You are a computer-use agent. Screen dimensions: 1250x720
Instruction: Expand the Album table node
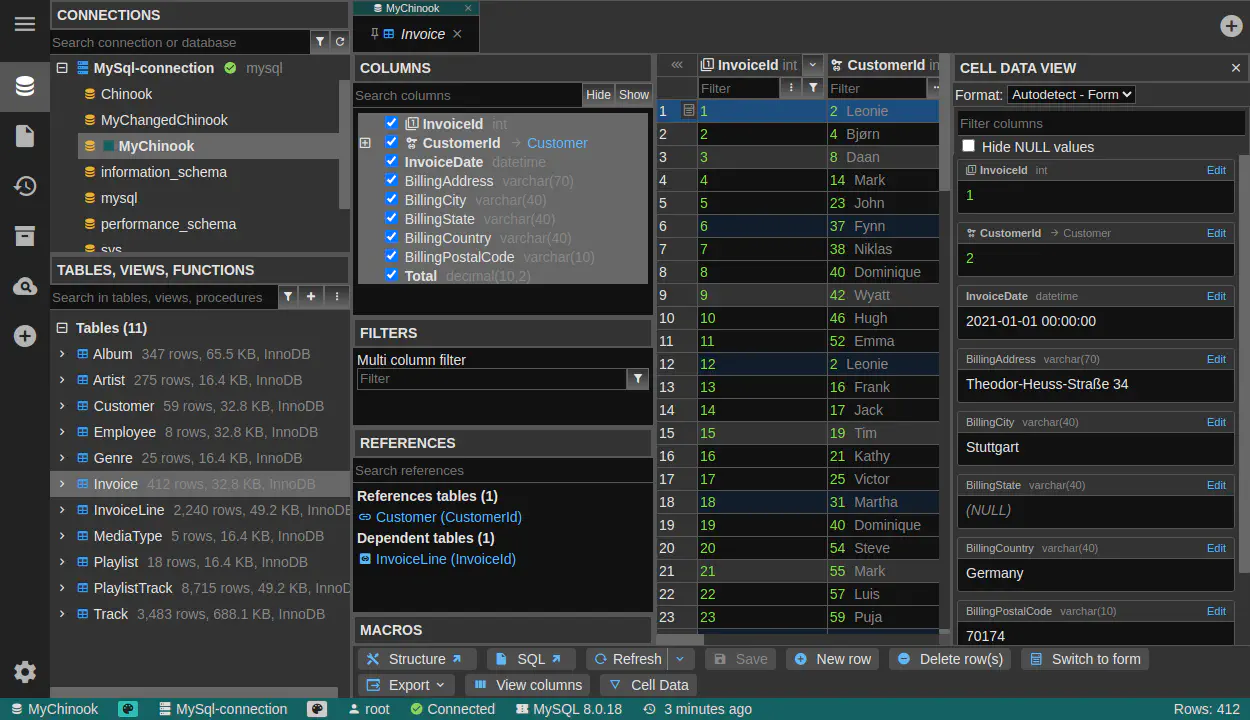62,354
